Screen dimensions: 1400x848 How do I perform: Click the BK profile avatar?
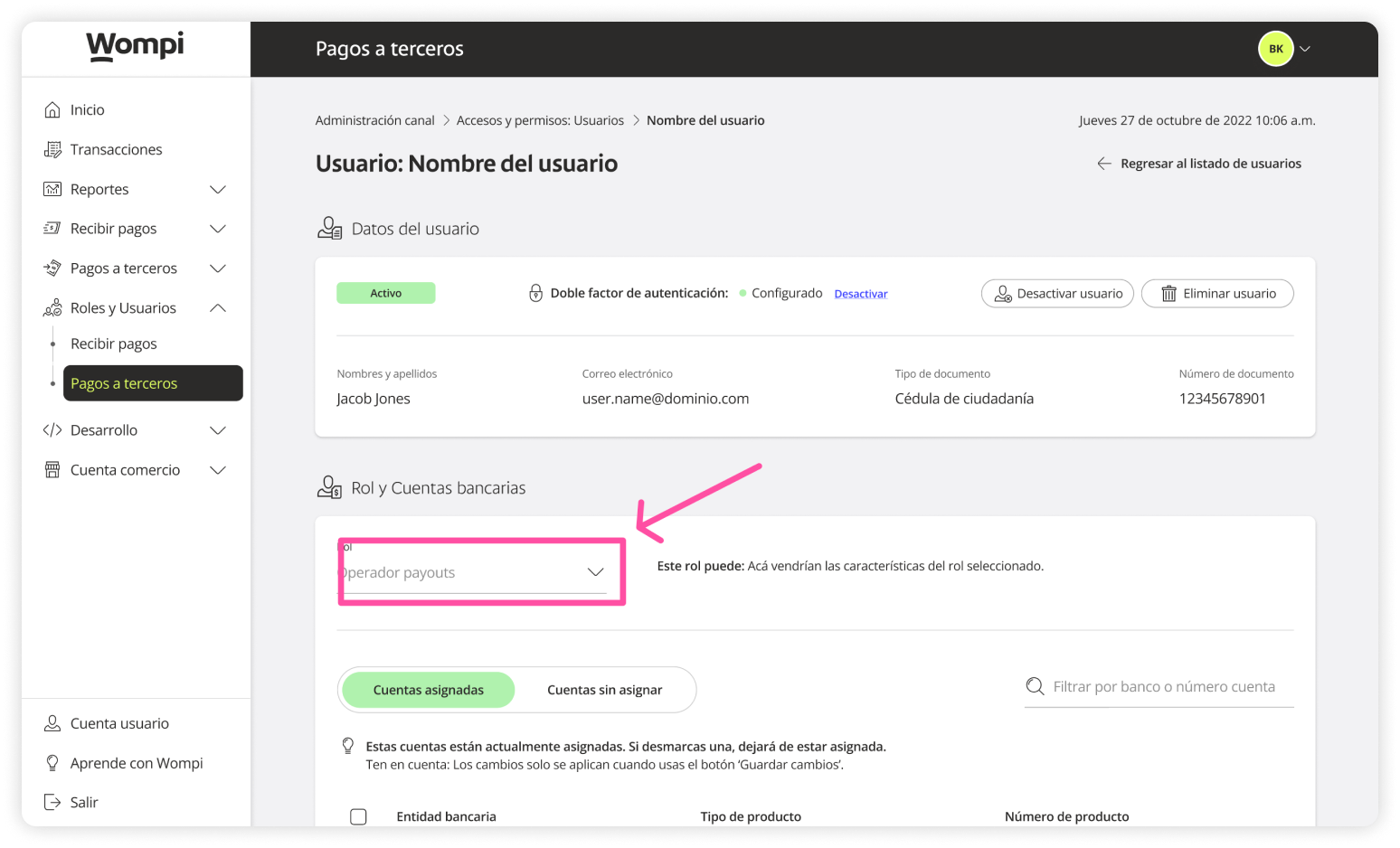(1275, 49)
